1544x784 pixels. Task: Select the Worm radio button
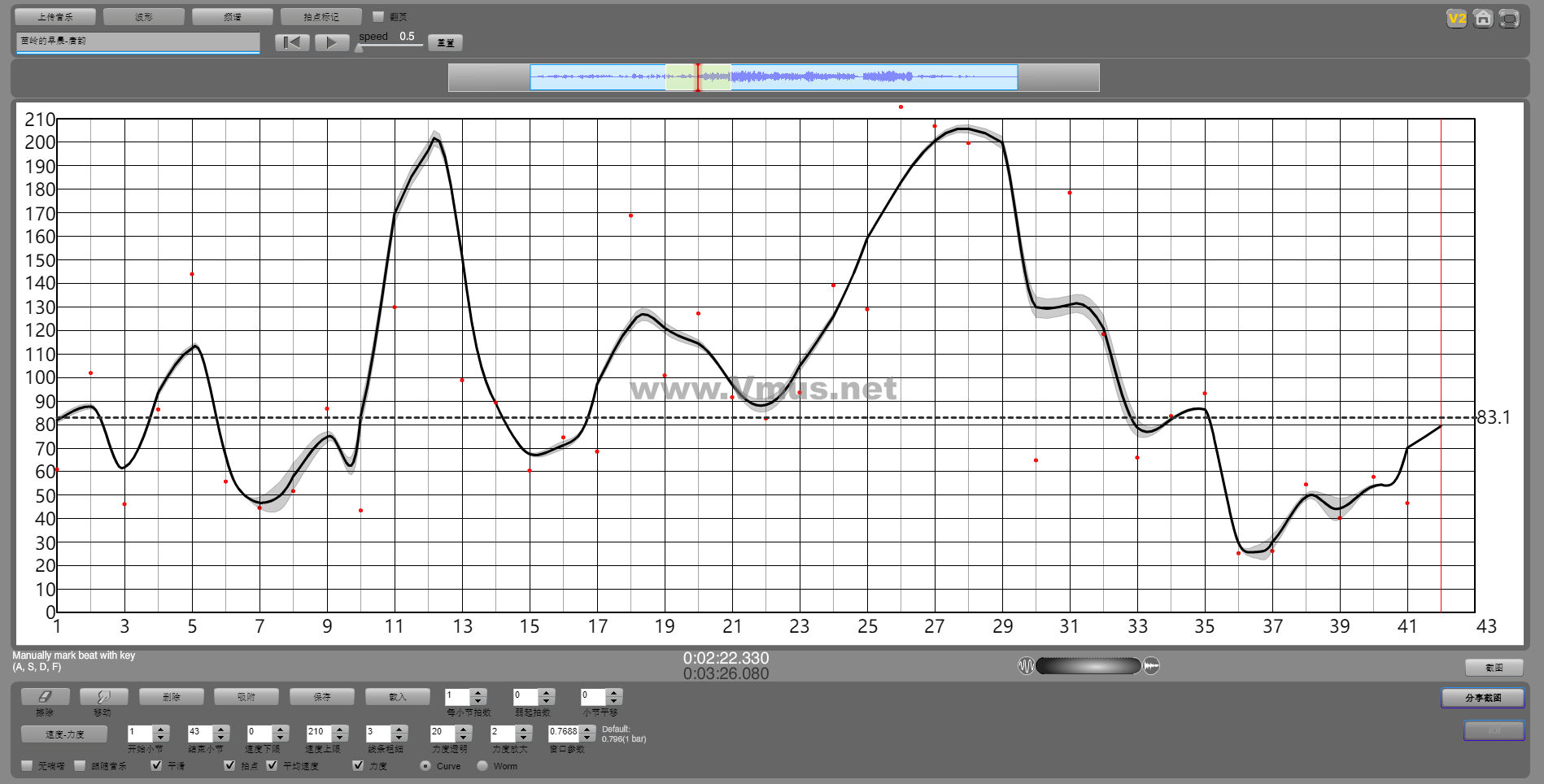(x=482, y=765)
